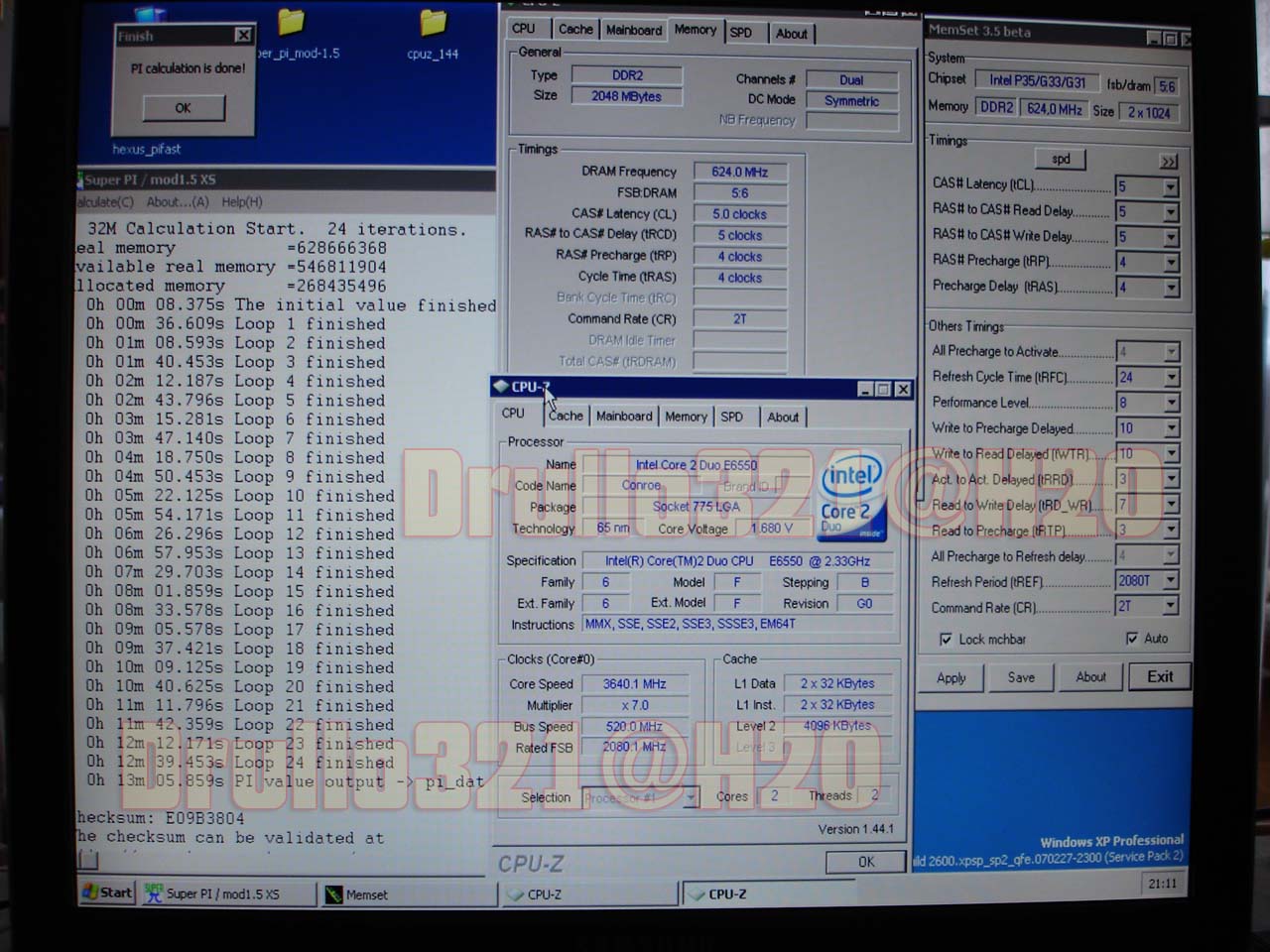Switch to CPU tab in back CPU-Z window
1270x952 pixels.
click(524, 29)
